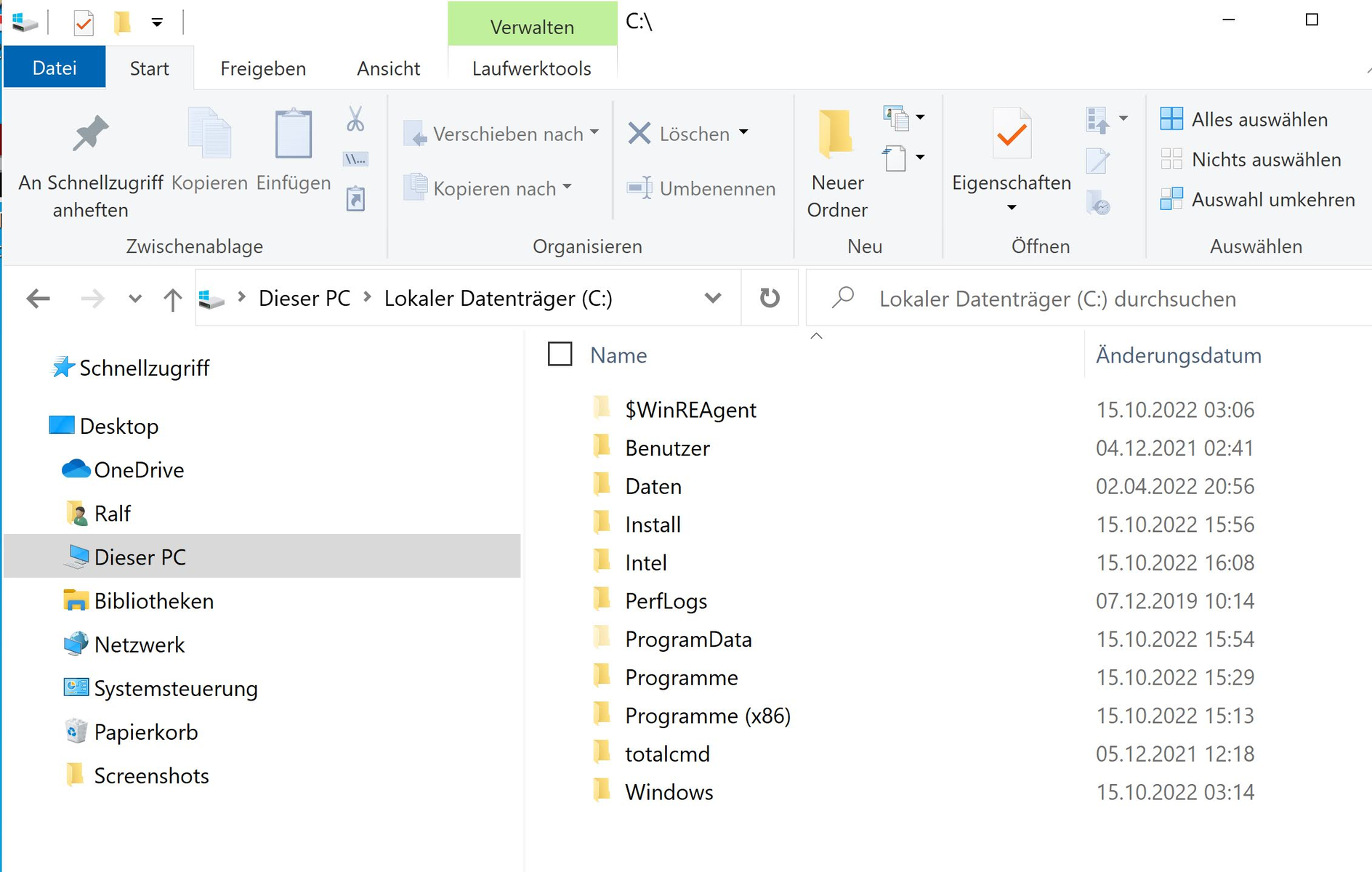
Task: Click the pin to Schnellzugriff icon
Action: [x=90, y=134]
